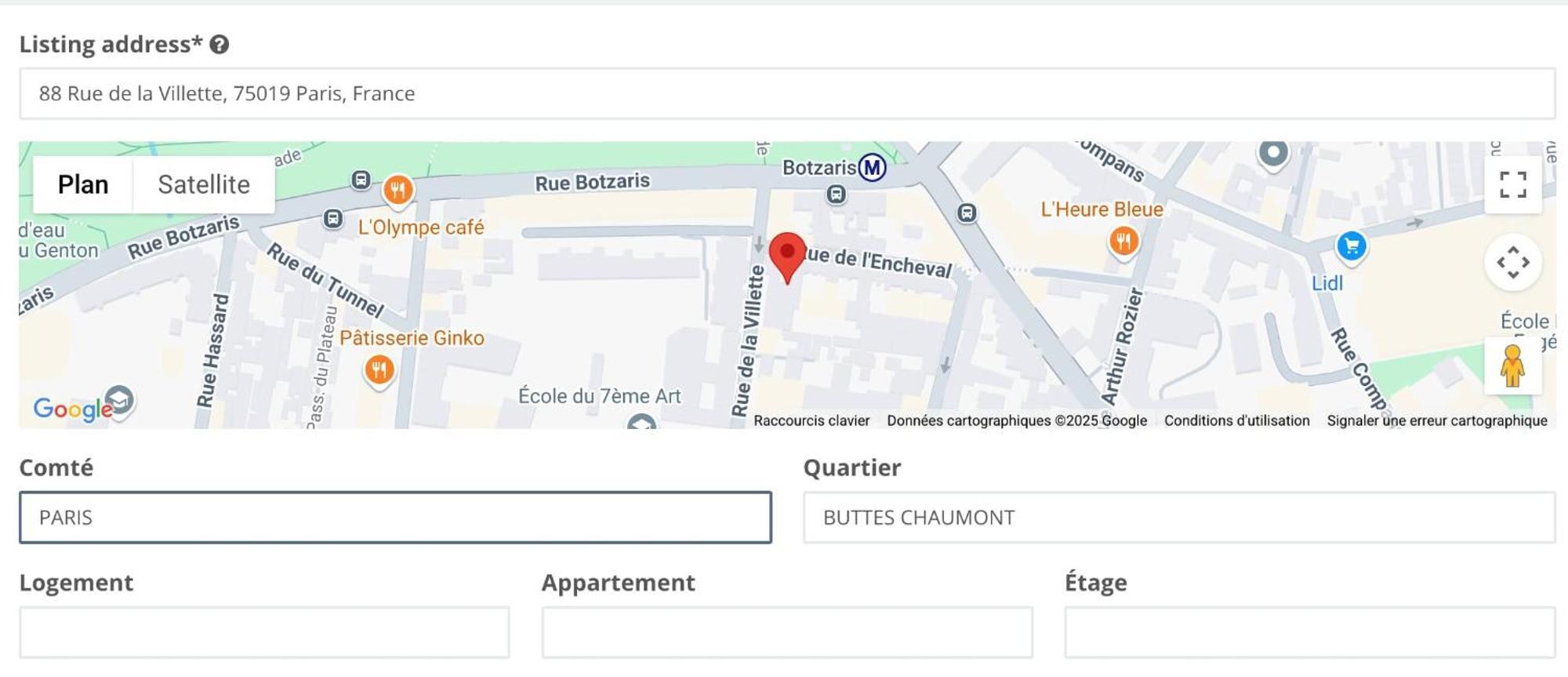Click the Listing address input field
Screen dimensions: 1568x677
tap(787, 93)
